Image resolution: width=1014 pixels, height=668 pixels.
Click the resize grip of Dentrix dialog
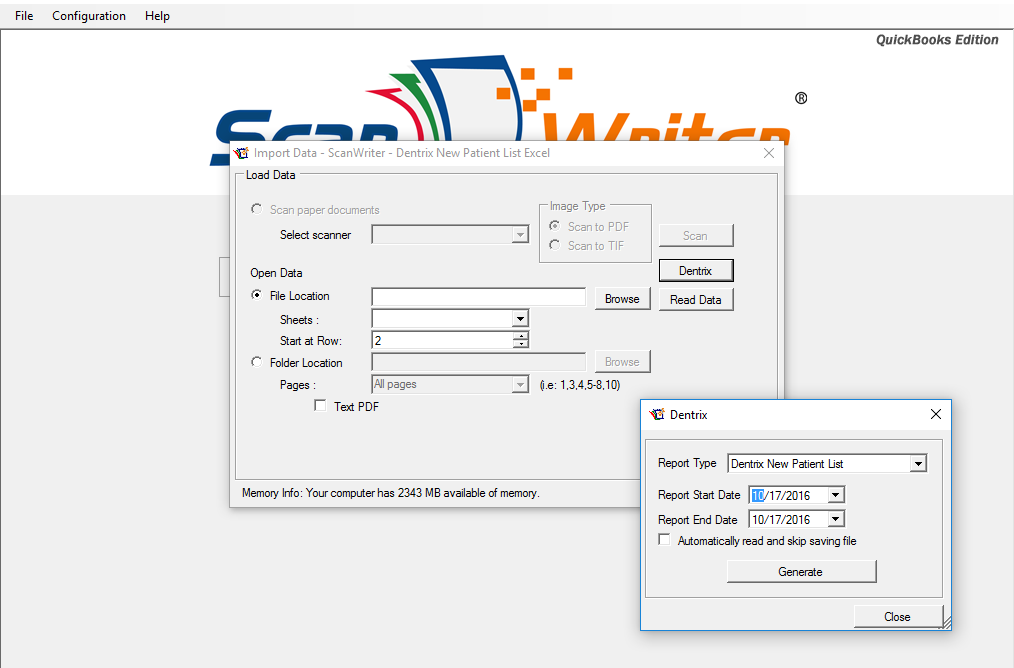click(x=946, y=623)
